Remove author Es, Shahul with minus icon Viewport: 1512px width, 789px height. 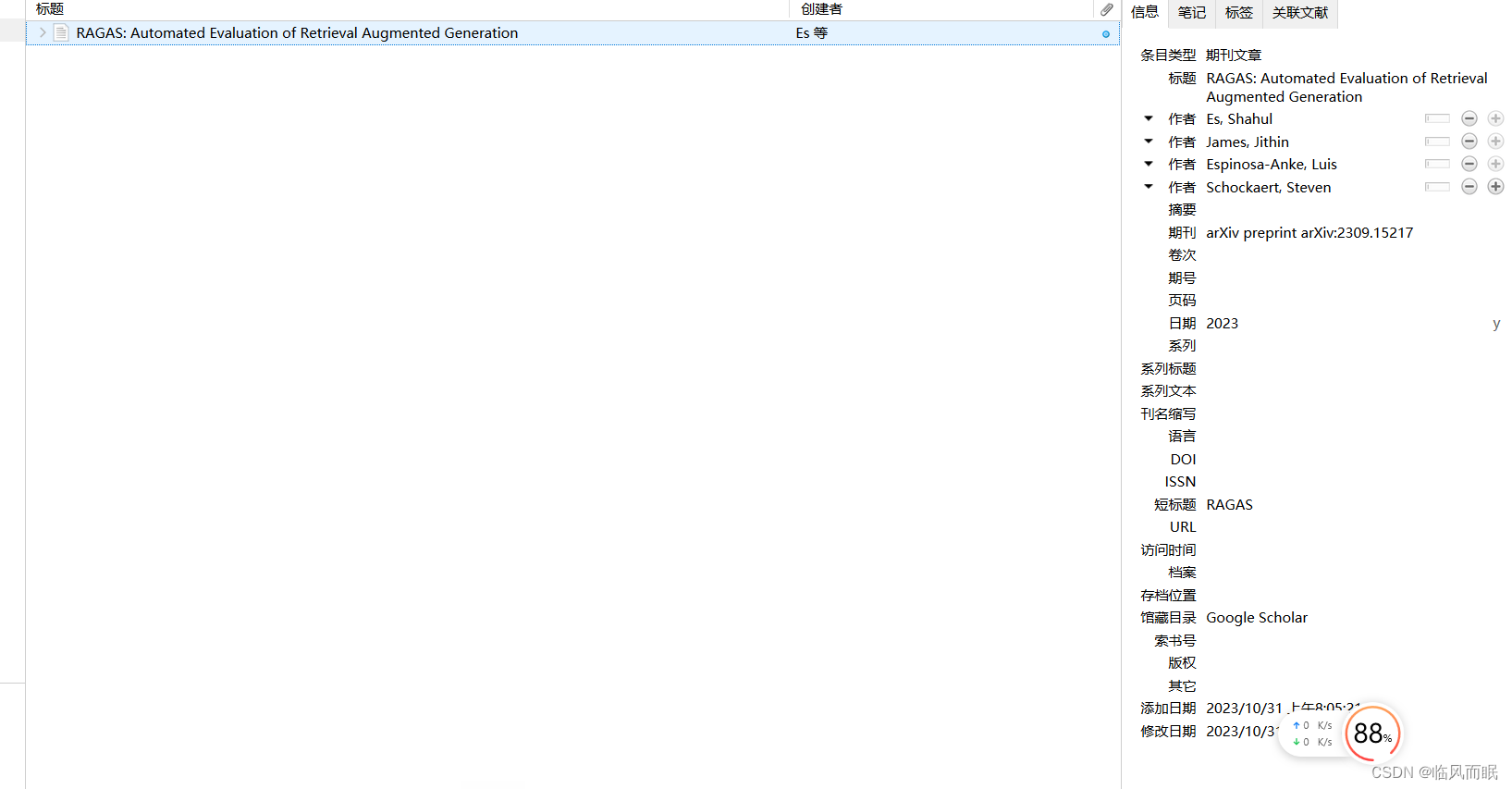pos(1469,118)
